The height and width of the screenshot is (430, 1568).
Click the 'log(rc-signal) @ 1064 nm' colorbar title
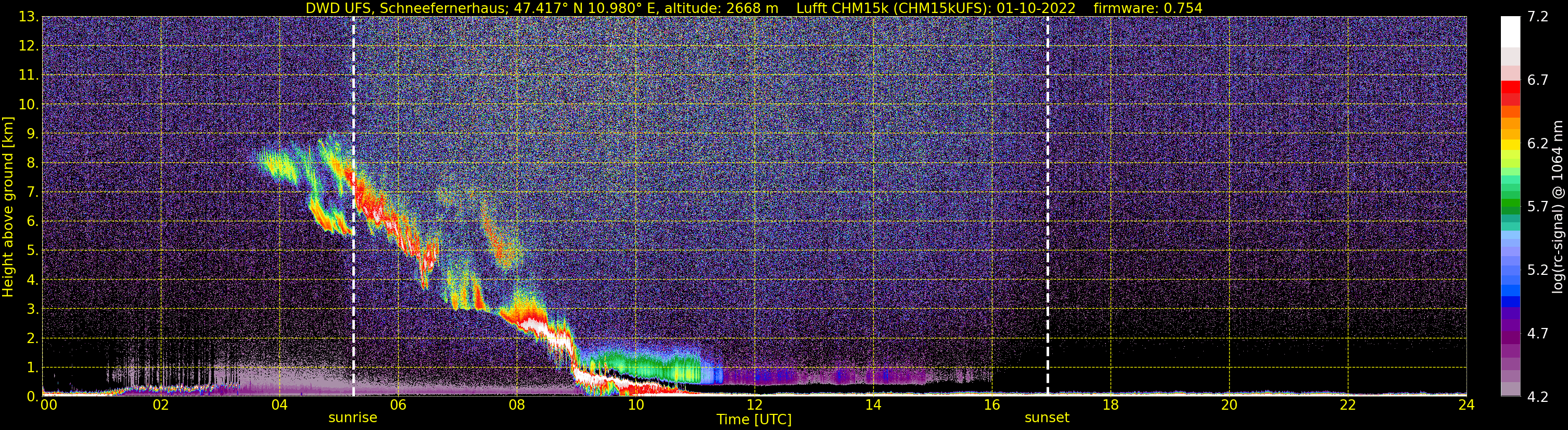click(x=1557, y=207)
